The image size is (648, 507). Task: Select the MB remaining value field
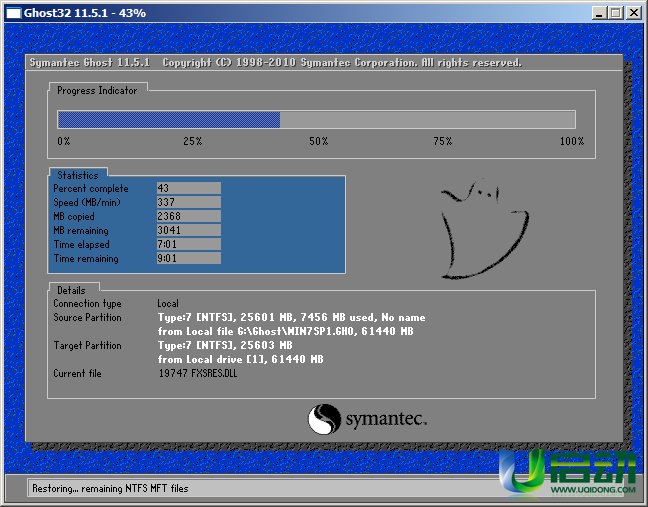(188, 230)
